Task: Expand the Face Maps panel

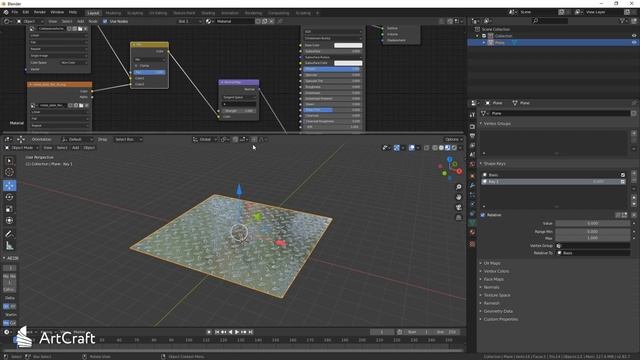Action: [x=493, y=279]
